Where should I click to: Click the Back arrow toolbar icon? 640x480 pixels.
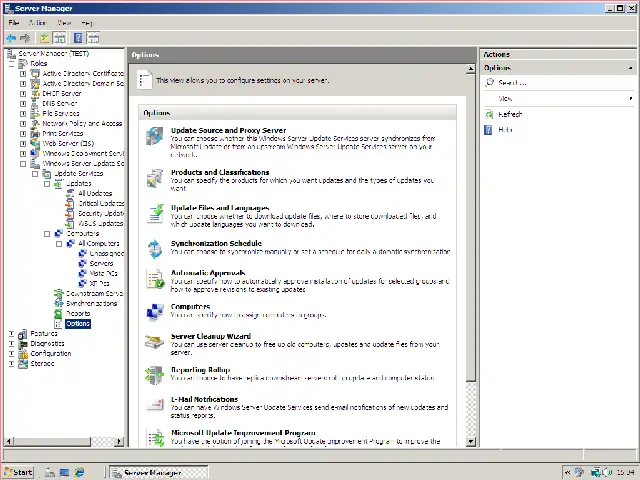(11, 38)
